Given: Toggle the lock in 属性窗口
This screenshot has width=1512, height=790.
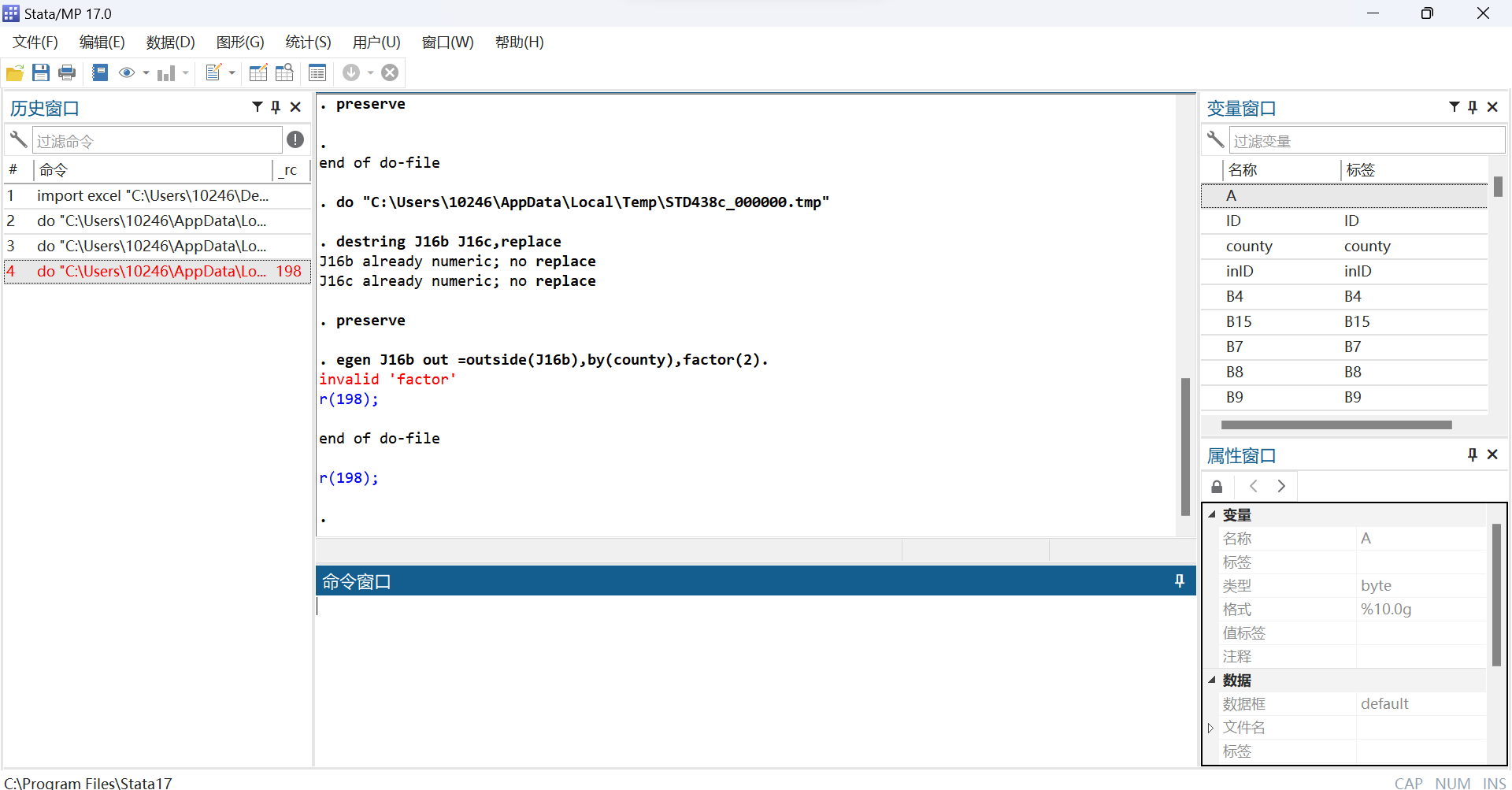Looking at the screenshot, I should (x=1217, y=487).
